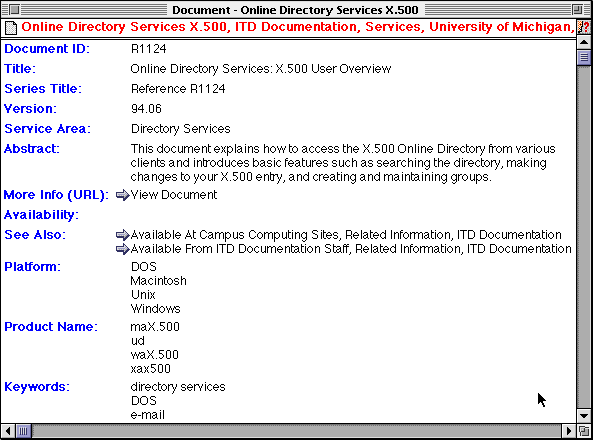
Task: Click the vertical scrollbar down arrow
Action: 584,416
